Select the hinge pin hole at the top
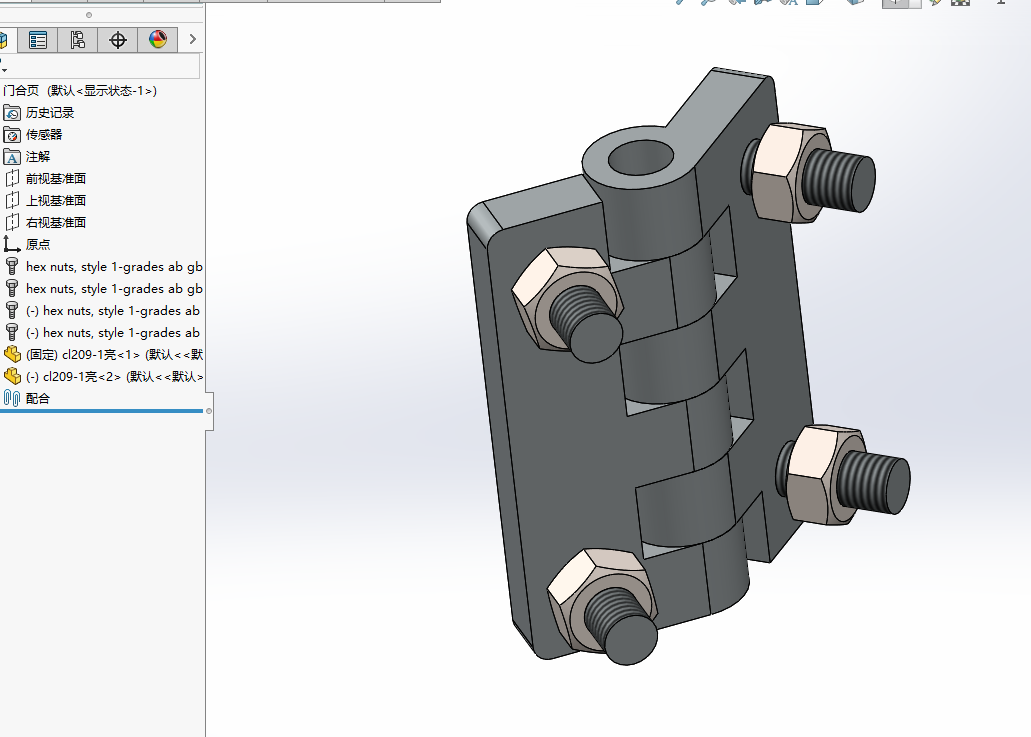This screenshot has height=737, width=1031. (641, 158)
